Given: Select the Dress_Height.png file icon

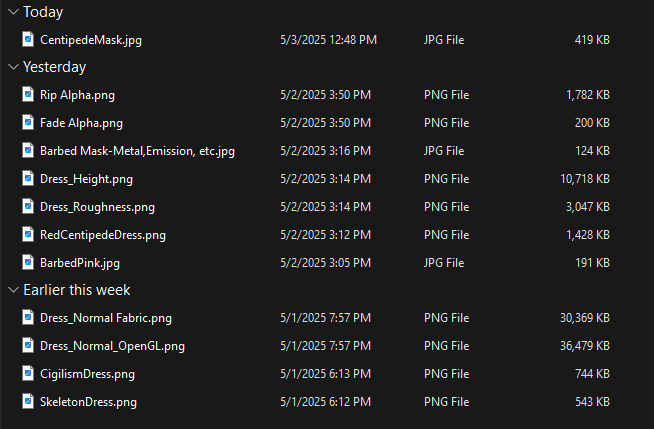Looking at the screenshot, I should (x=28, y=178).
